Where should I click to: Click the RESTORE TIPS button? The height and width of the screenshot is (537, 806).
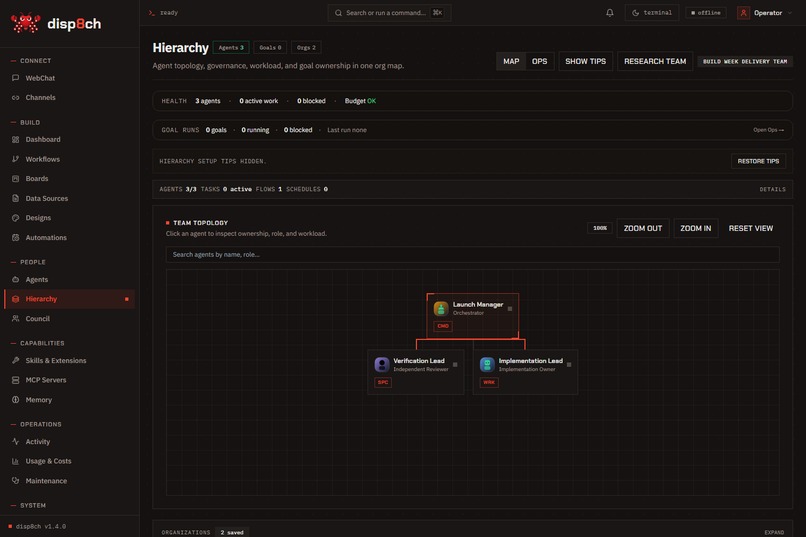(x=758, y=161)
